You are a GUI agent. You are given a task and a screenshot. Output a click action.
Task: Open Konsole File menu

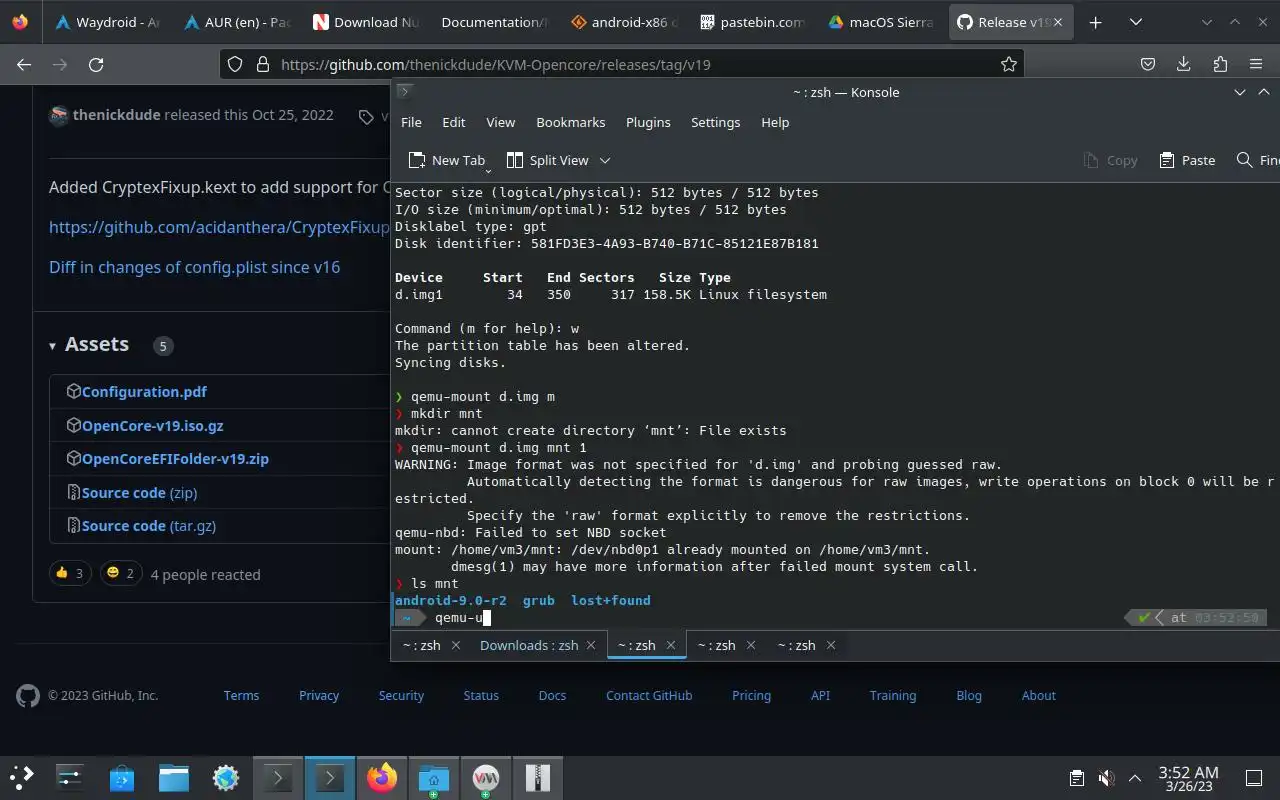tap(411, 122)
